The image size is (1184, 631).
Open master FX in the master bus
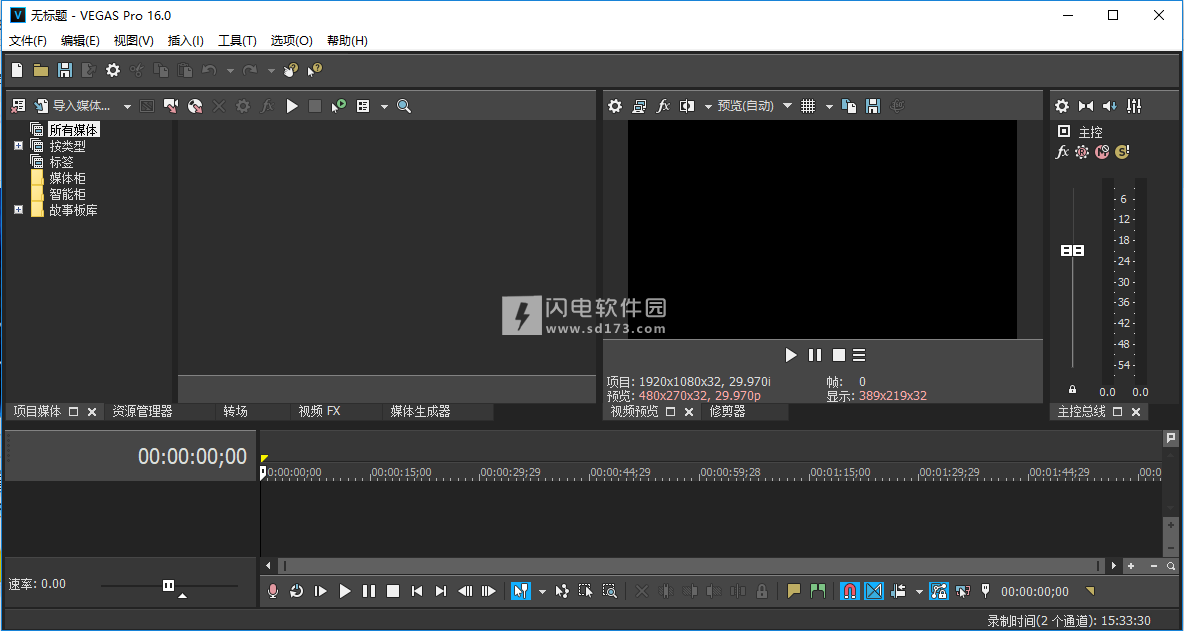[1062, 152]
